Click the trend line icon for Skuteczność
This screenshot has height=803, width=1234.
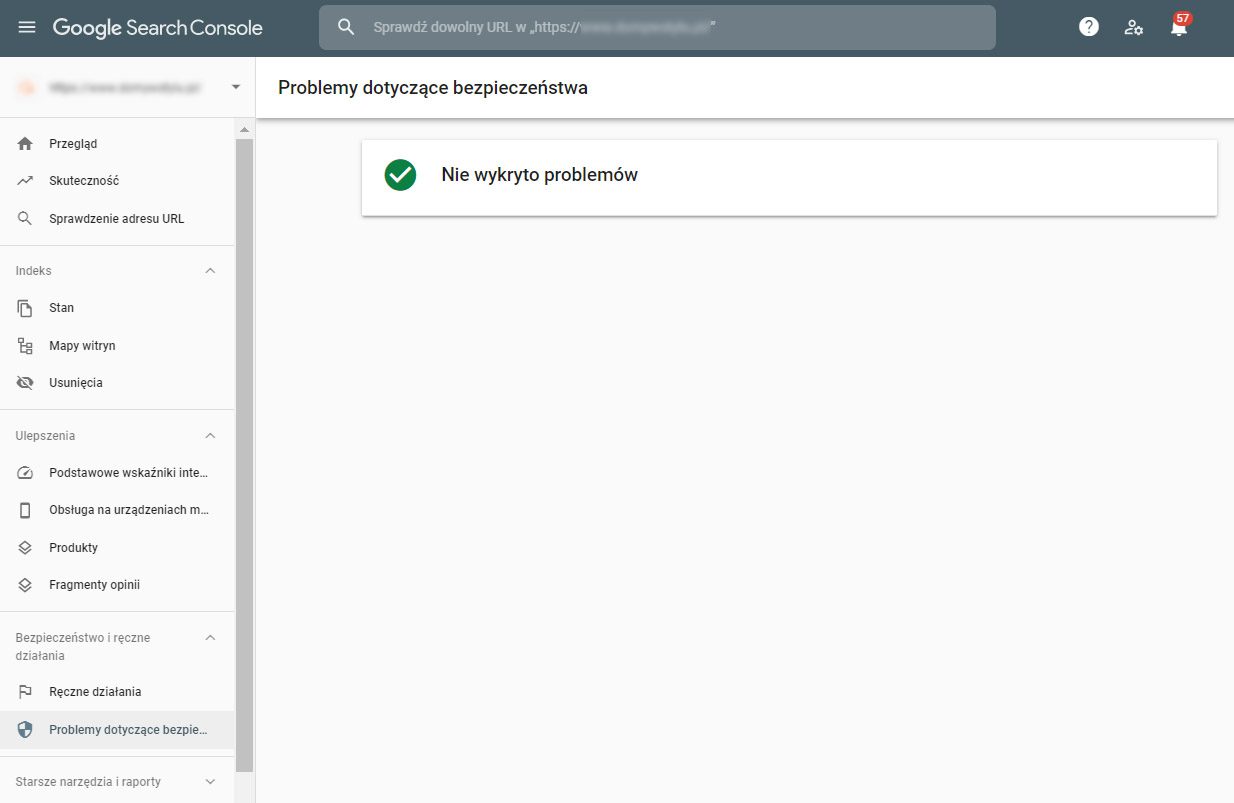[26, 181]
